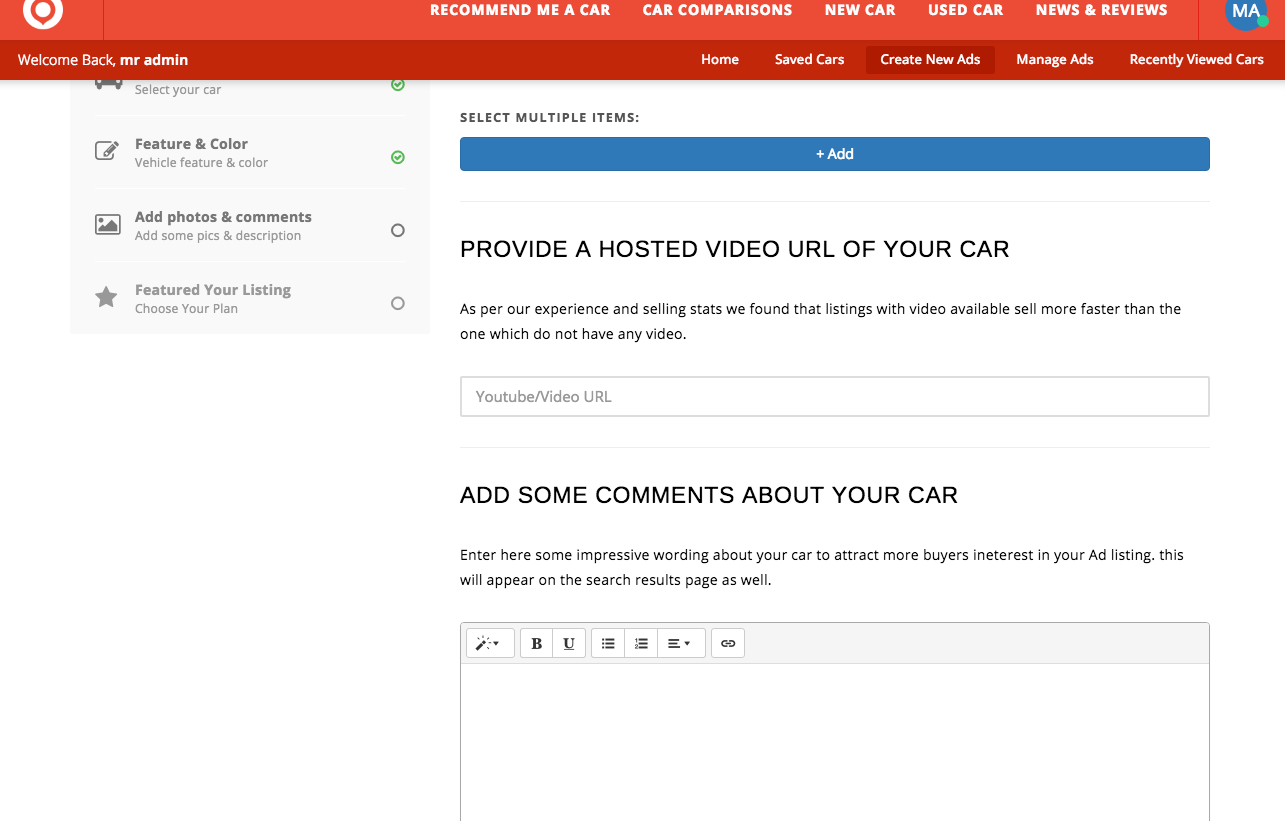Toggle underline formatting in the editor toolbar
The image size is (1285, 821).
click(569, 643)
